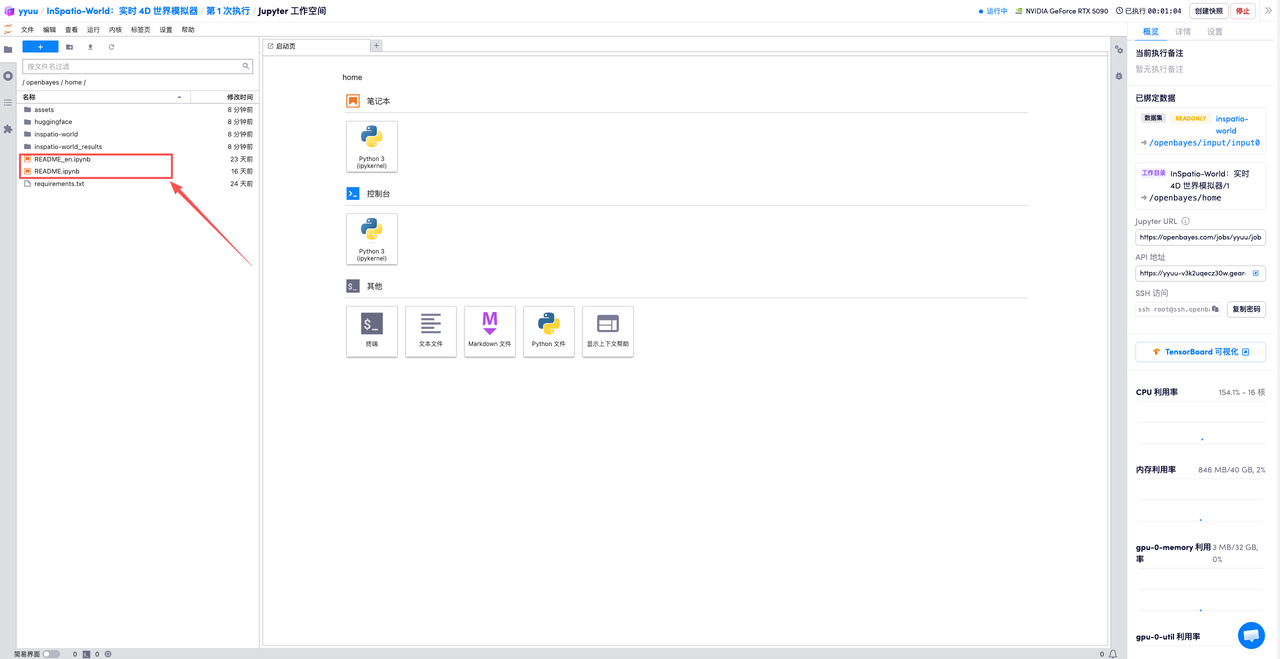1280x659 pixels.
Task: Click the upload files icon
Action: click(90, 47)
